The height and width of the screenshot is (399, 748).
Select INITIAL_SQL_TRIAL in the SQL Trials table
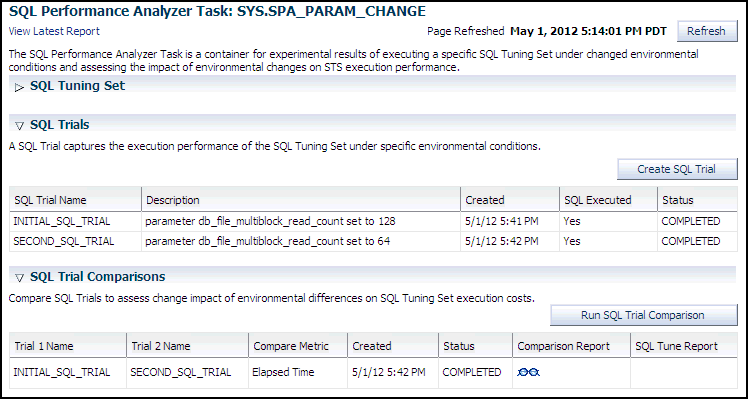[62, 221]
